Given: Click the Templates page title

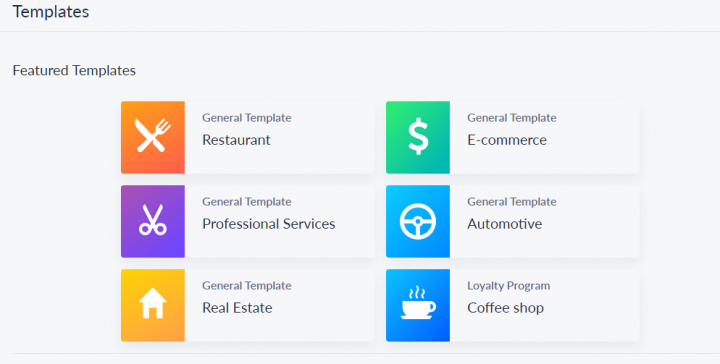Looking at the screenshot, I should pos(51,12).
